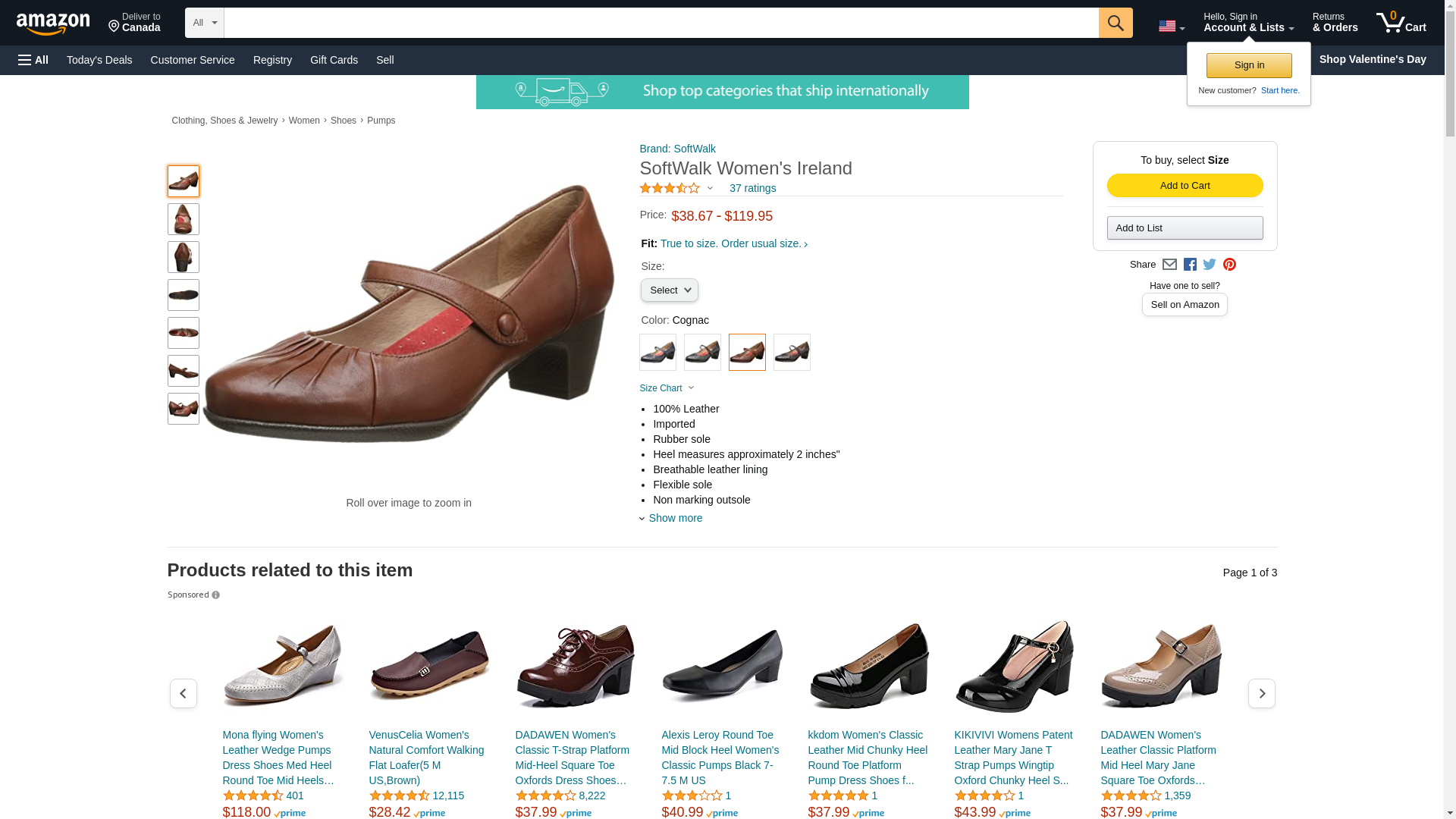Share product on Twitter icon
Image resolution: width=1456 pixels, height=819 pixels.
[x=1210, y=265]
